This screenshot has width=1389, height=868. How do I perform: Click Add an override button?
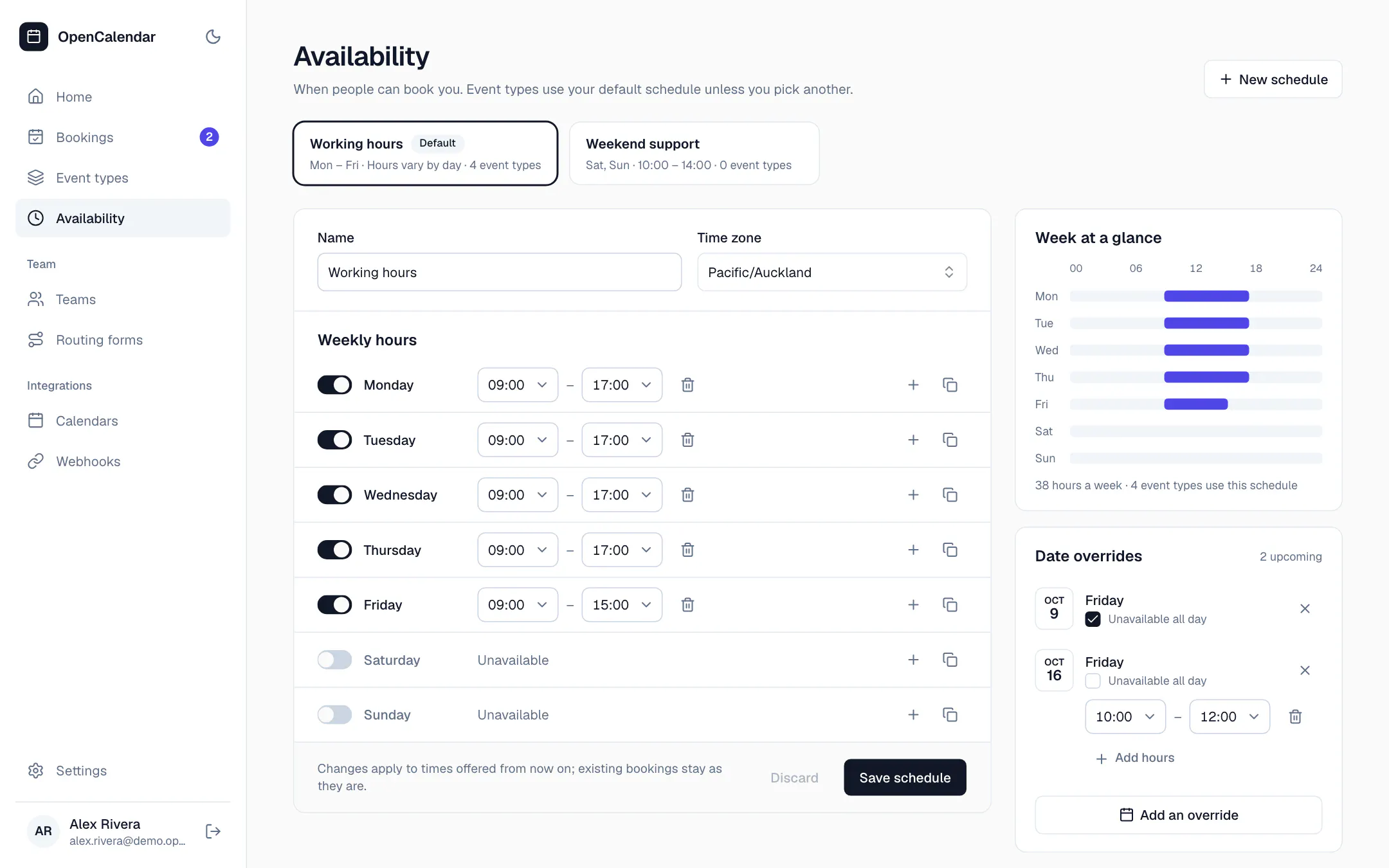click(x=1178, y=815)
